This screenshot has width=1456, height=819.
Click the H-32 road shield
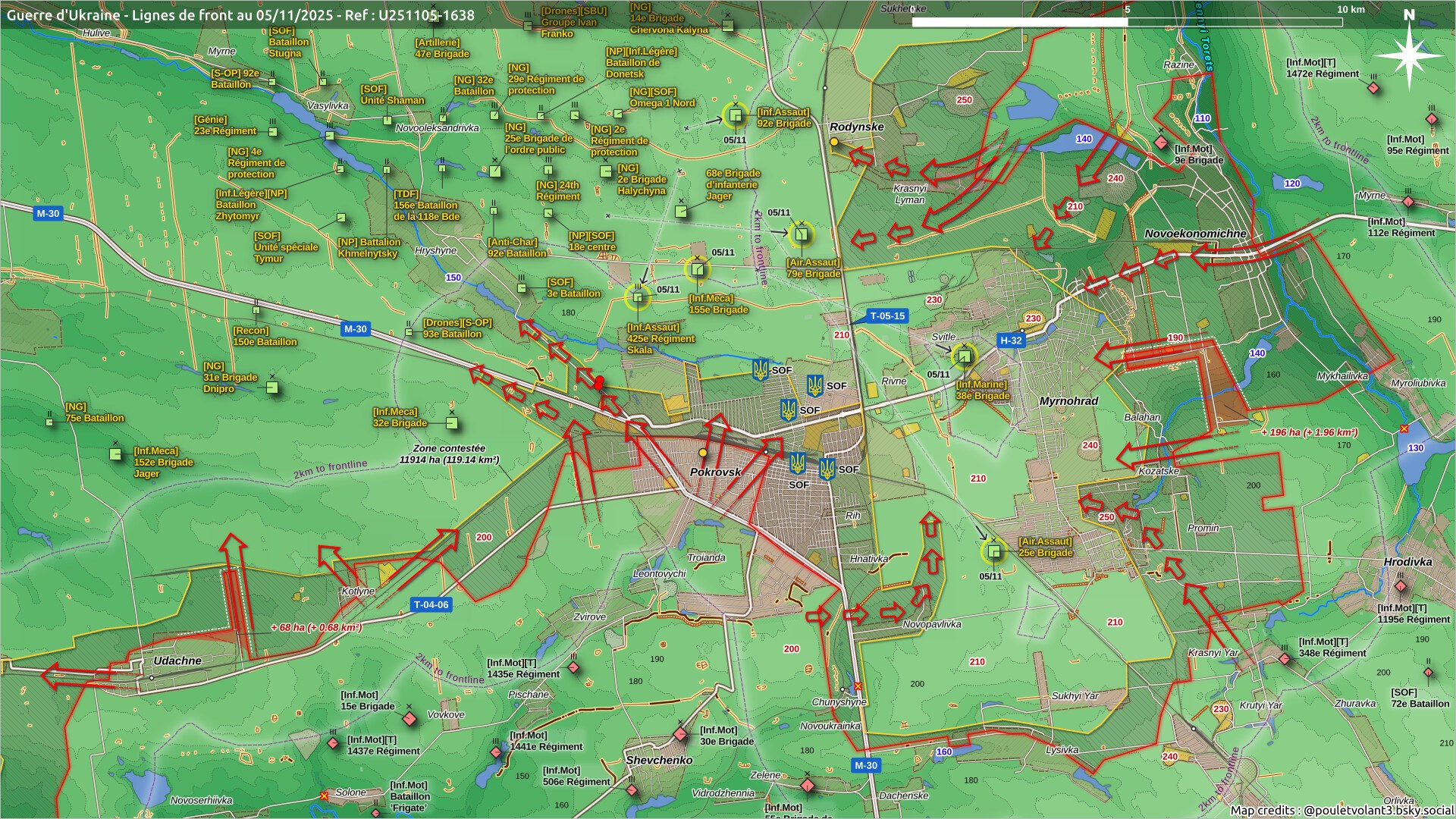tap(1011, 340)
